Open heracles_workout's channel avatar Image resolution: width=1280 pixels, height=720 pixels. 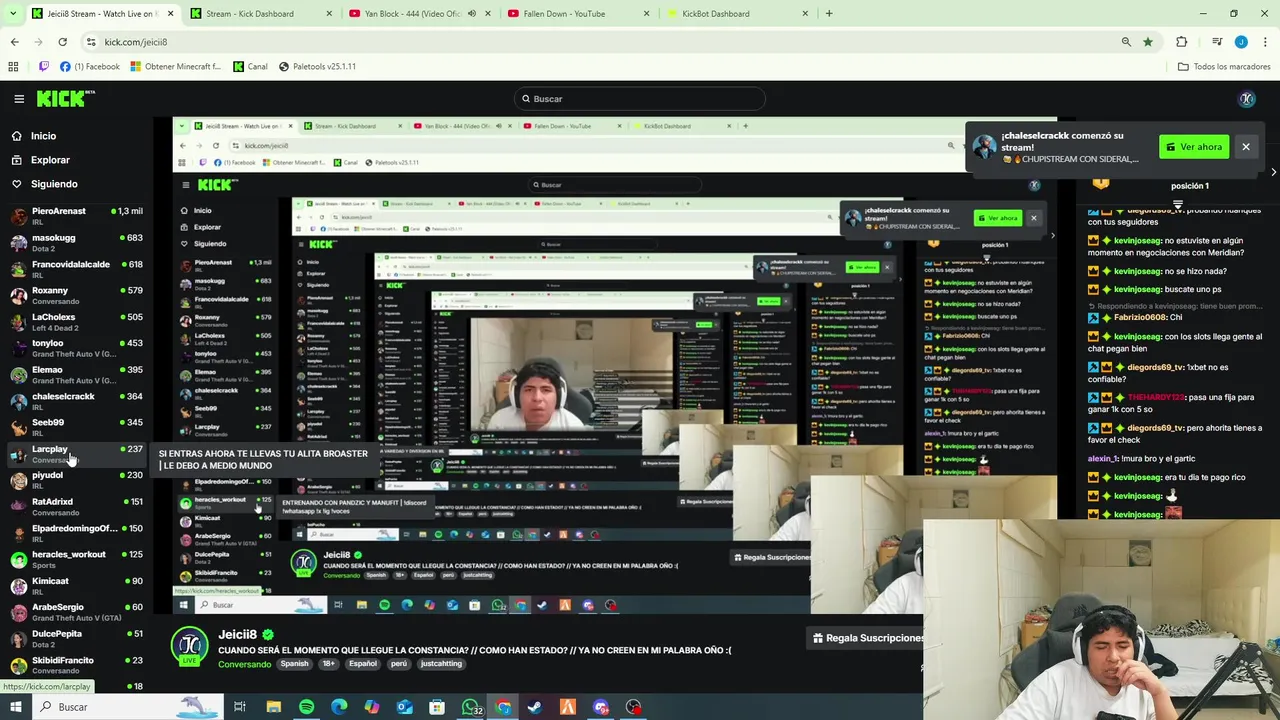point(18,559)
